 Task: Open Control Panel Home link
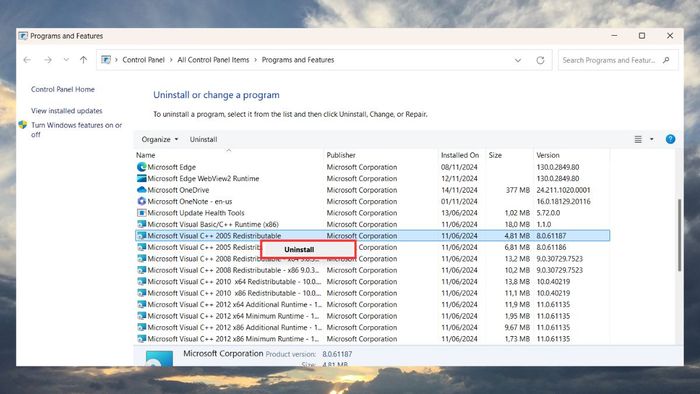click(x=63, y=89)
